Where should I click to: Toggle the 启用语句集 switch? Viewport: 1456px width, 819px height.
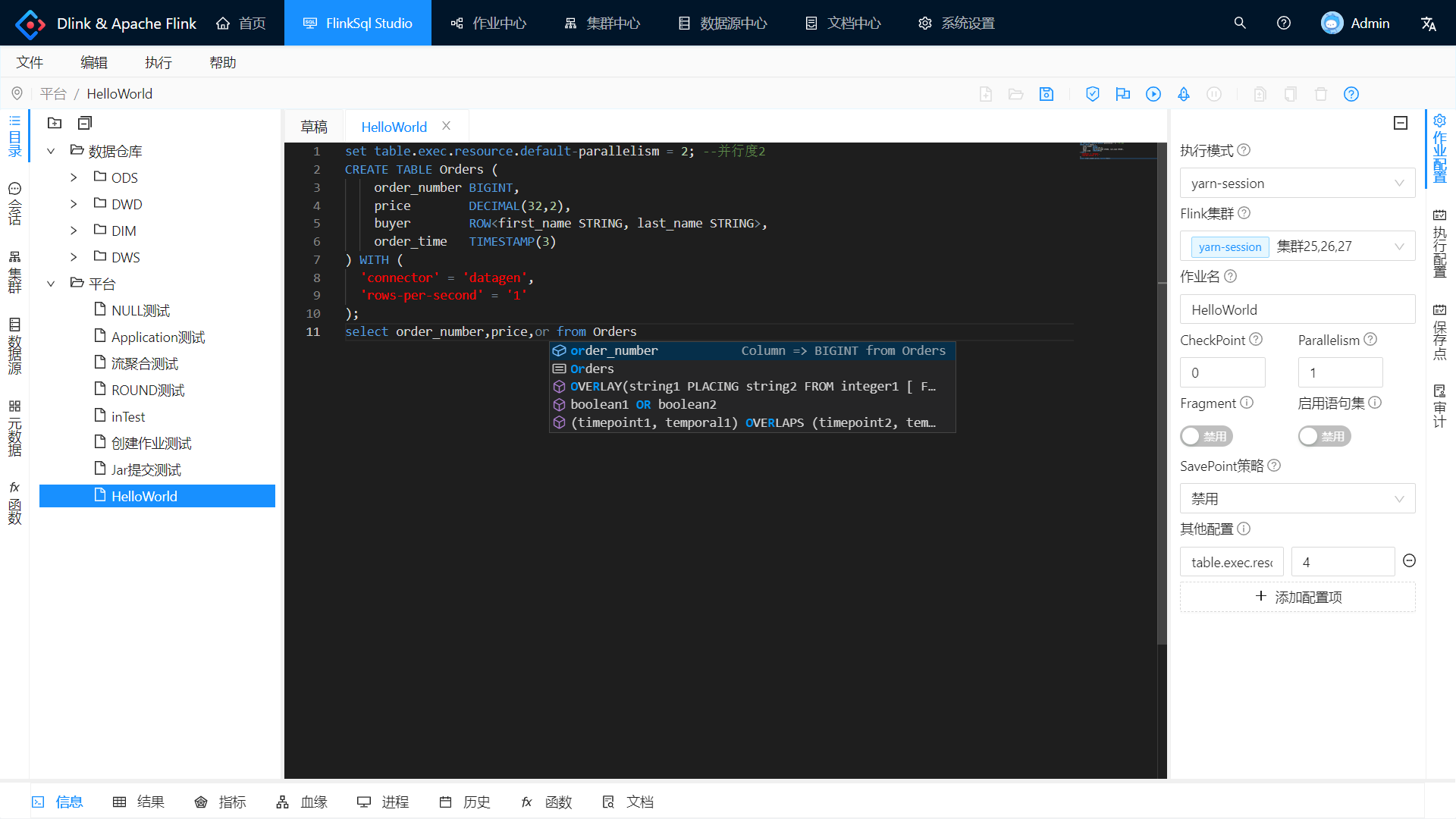pos(1324,436)
